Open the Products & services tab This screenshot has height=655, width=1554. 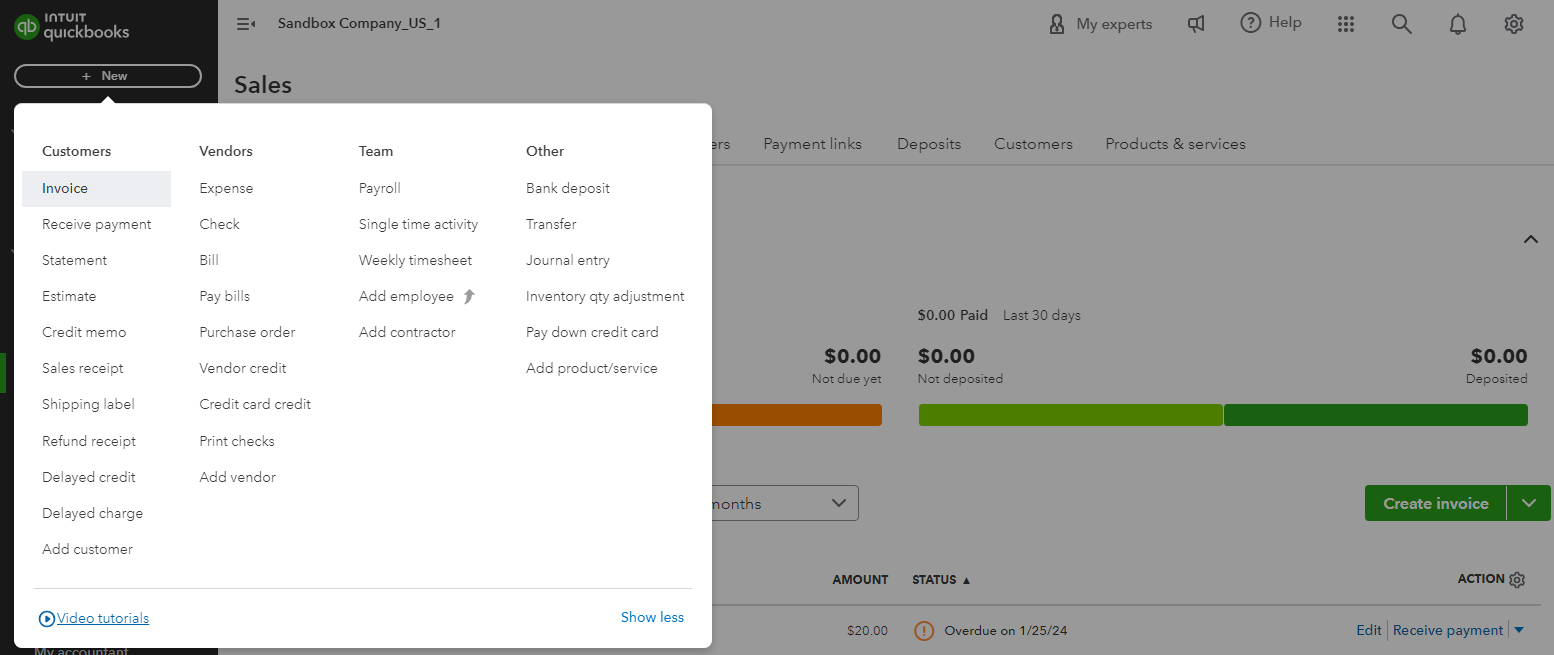1175,143
